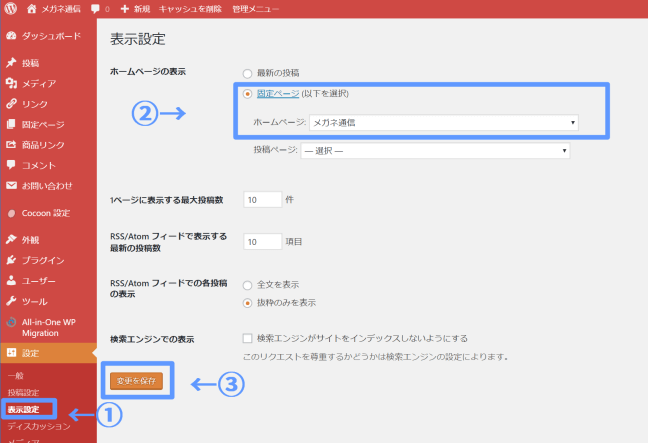Open the メガネ通信 site name menu
This screenshot has height=443, width=648.
[61, 9]
